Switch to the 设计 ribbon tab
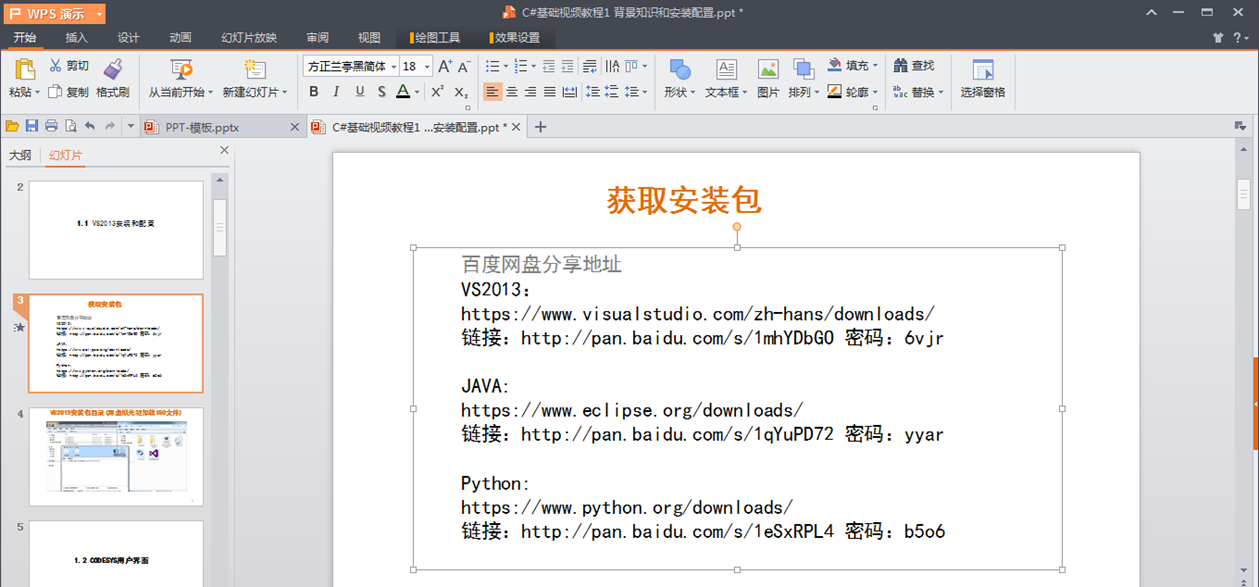 tap(128, 38)
